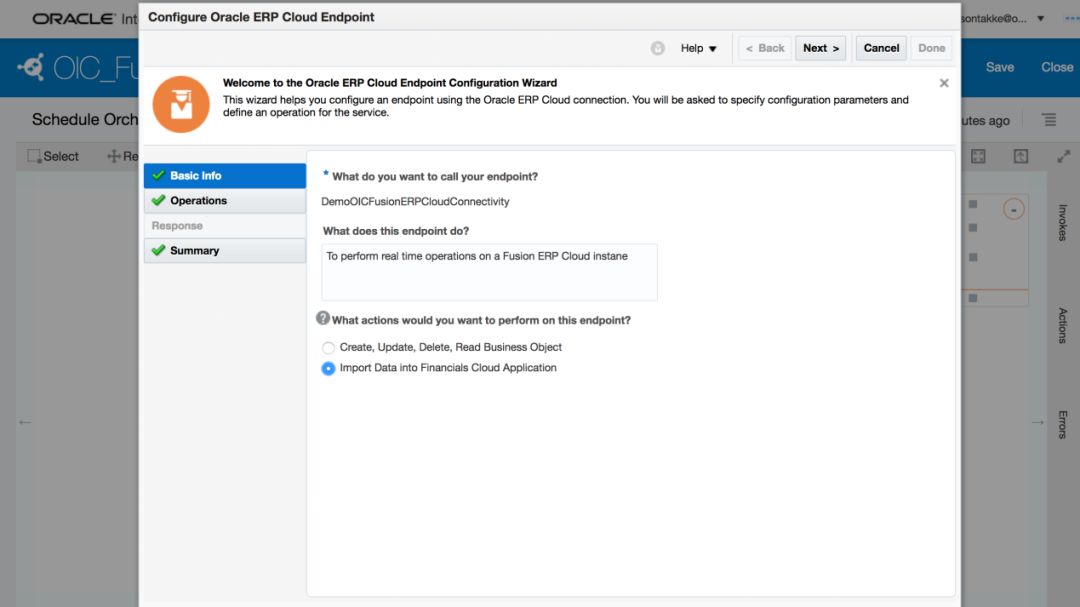
Task: Click the orange wizard graduate icon
Action: 181,105
